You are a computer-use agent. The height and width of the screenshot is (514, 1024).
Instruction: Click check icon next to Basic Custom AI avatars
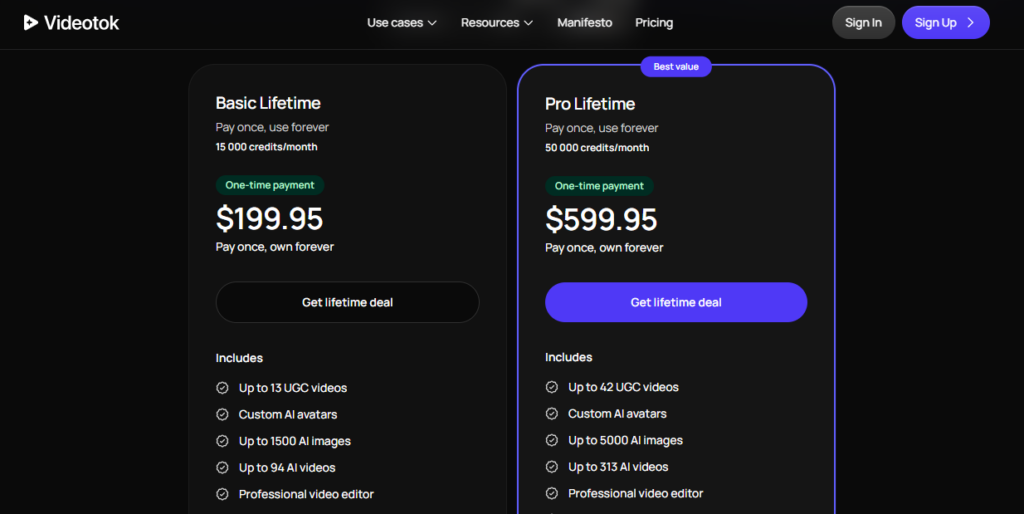coord(222,414)
